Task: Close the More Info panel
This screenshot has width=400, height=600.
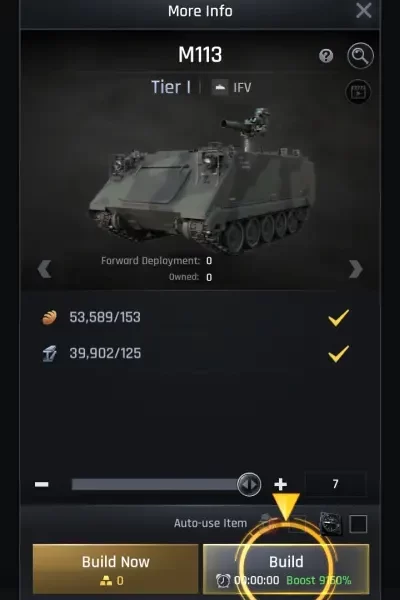Action: pos(364,10)
